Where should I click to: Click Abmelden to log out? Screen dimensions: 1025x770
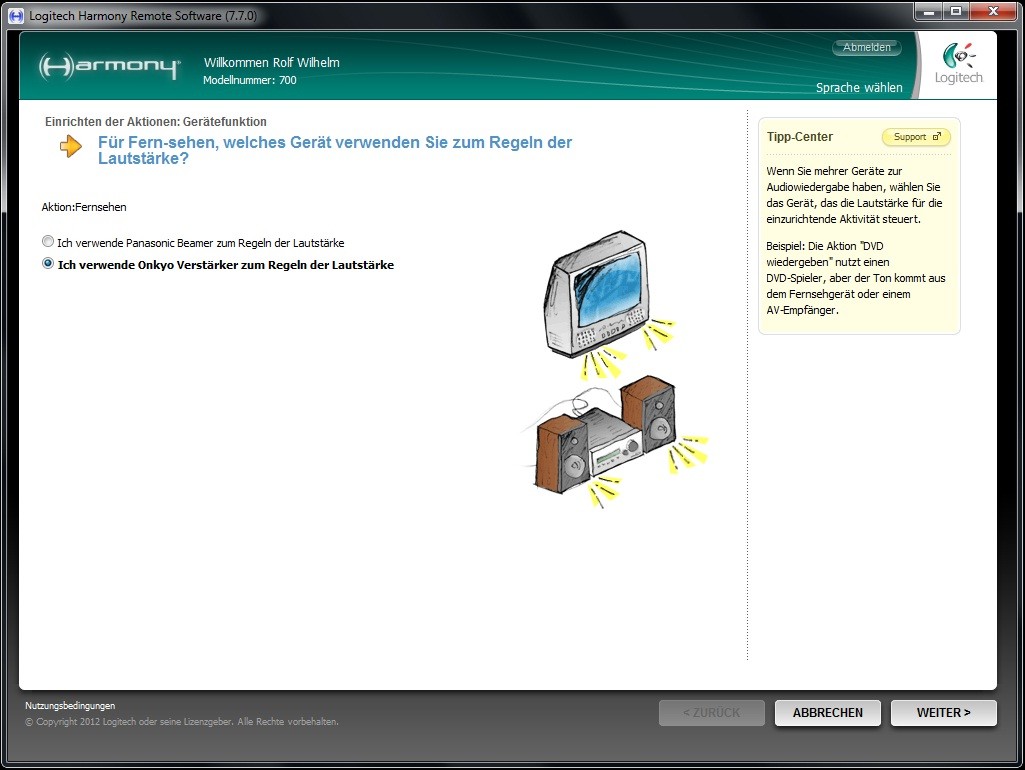(x=866, y=47)
